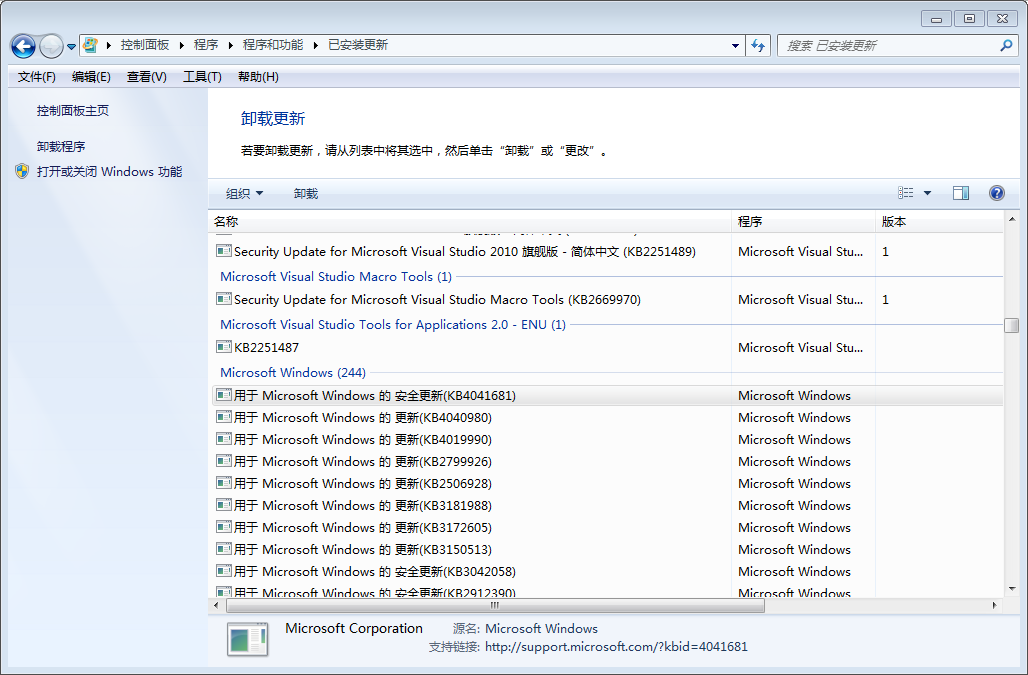The width and height of the screenshot is (1028, 675).
Task: Expand the view options dropdown arrow
Action: point(927,193)
